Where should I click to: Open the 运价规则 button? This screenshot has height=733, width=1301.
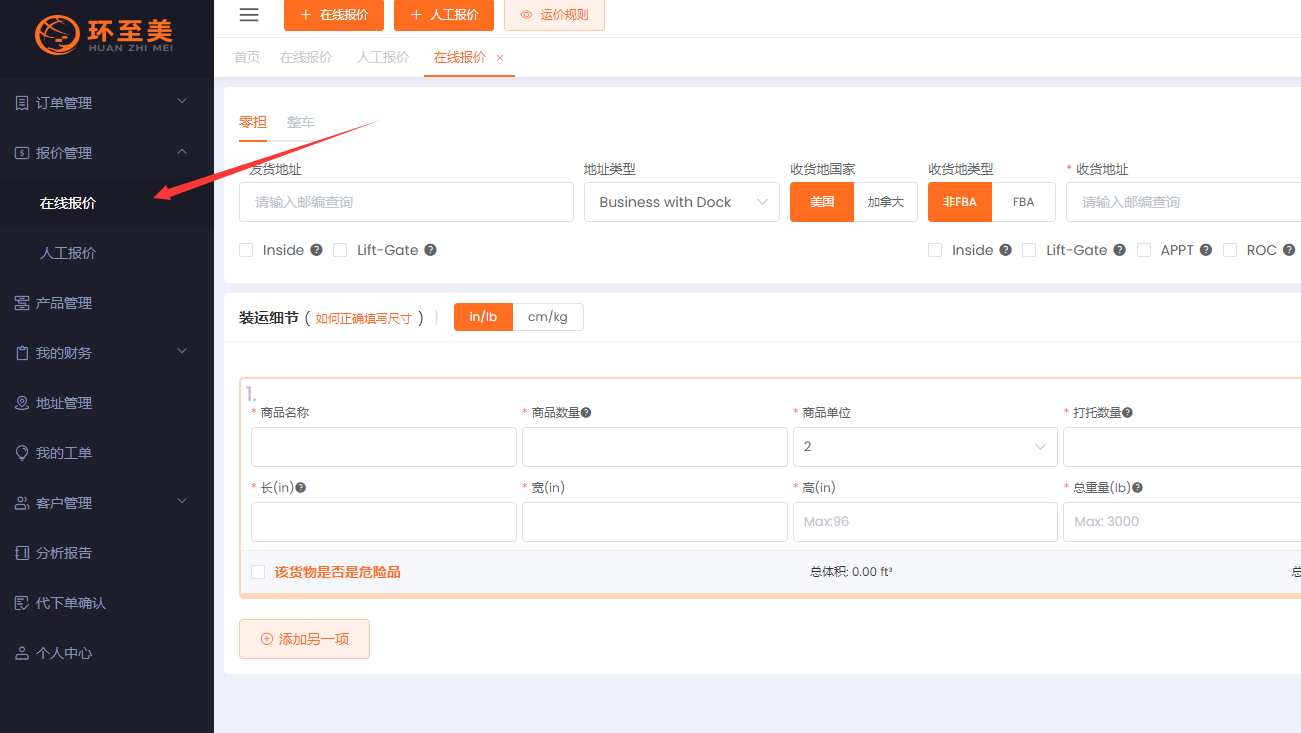pos(554,15)
